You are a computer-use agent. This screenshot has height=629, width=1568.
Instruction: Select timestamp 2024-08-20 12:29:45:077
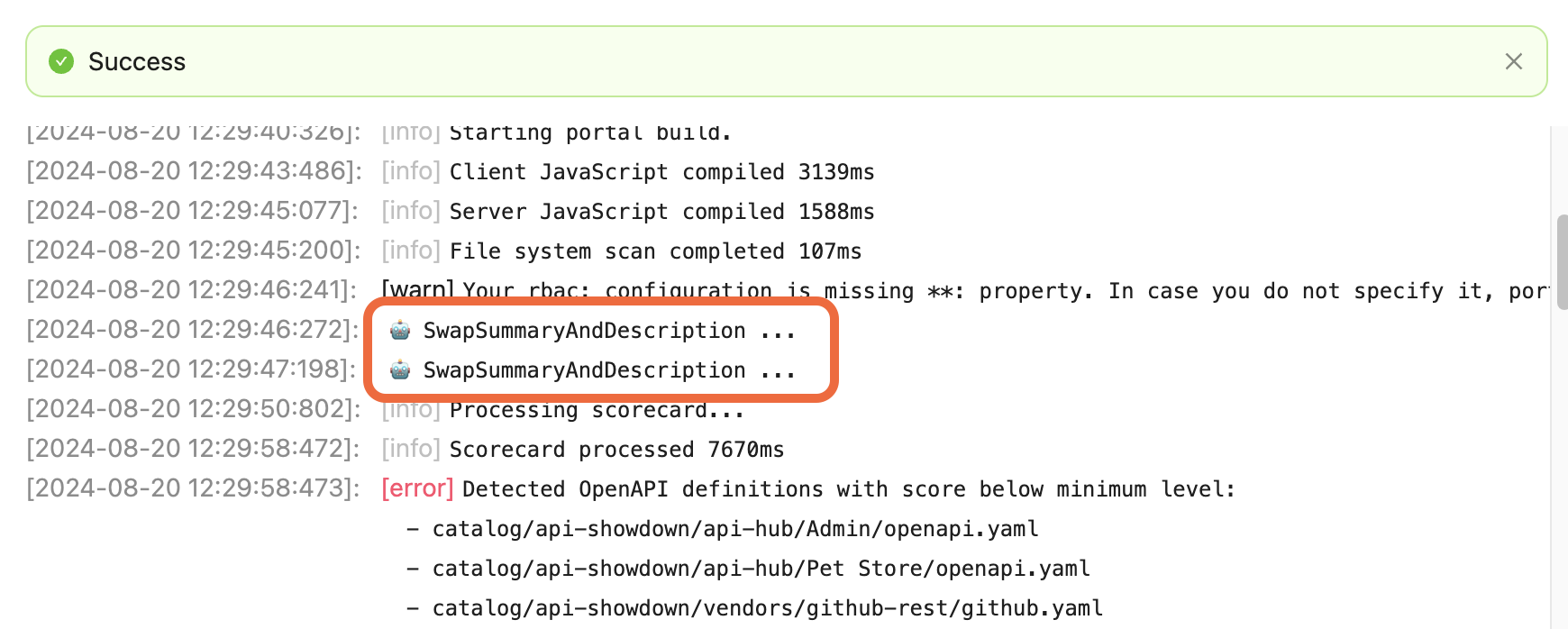tap(192, 211)
